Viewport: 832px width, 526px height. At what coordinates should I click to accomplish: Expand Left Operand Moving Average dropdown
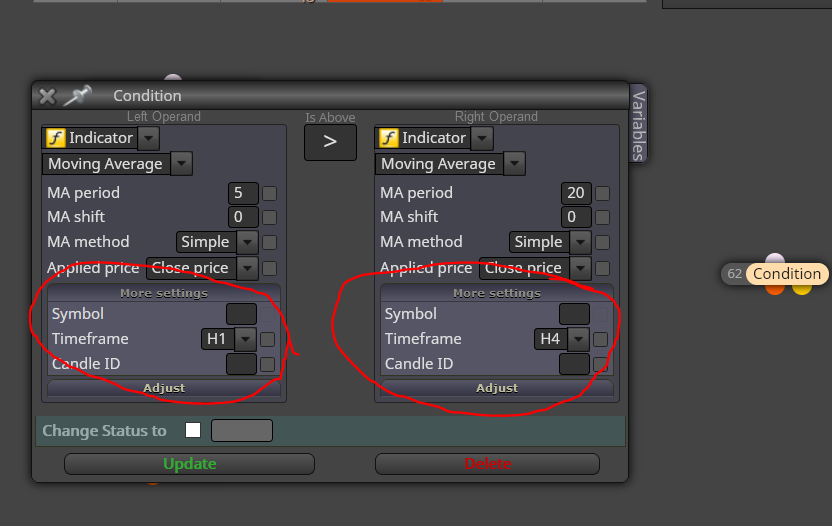click(x=181, y=163)
